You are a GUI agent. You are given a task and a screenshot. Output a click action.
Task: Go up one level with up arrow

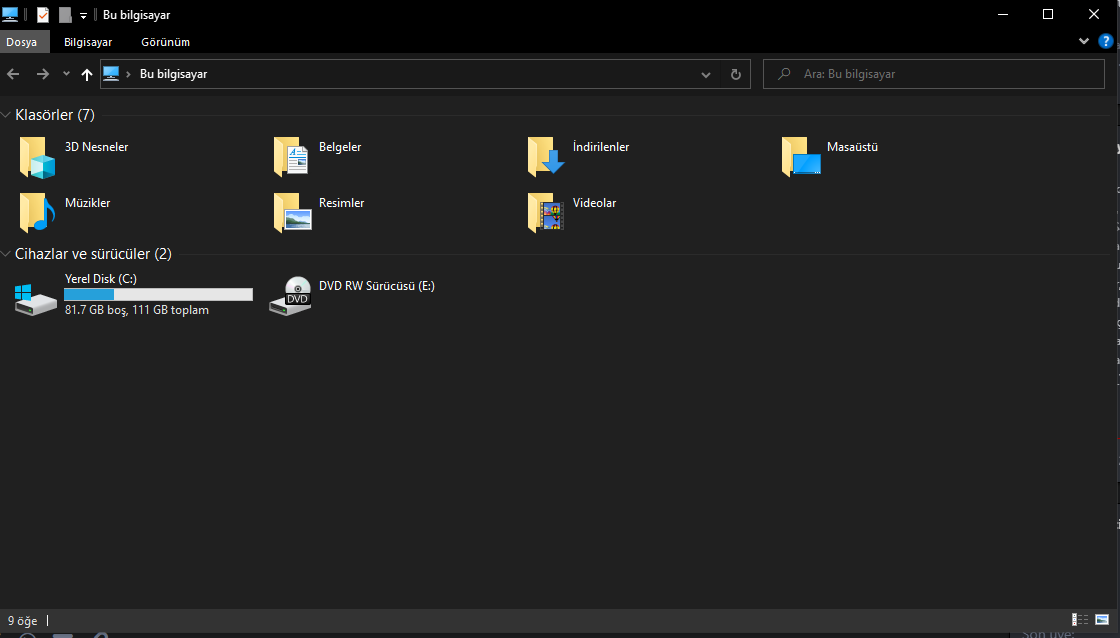(x=87, y=74)
